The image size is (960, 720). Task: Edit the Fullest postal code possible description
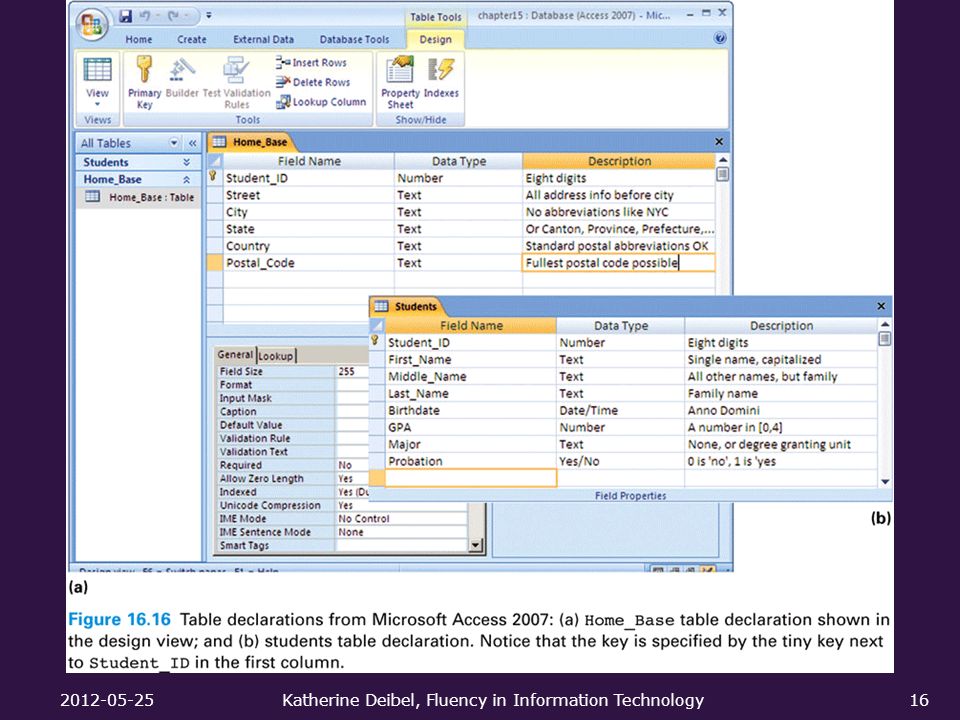(x=618, y=263)
